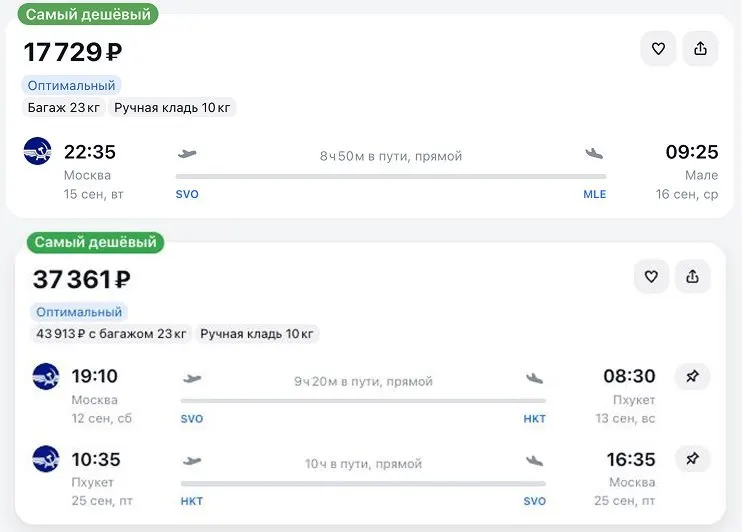Favorite the 17 729 ₽ Malé ticket
The height and width of the screenshot is (532, 742).
[658, 49]
